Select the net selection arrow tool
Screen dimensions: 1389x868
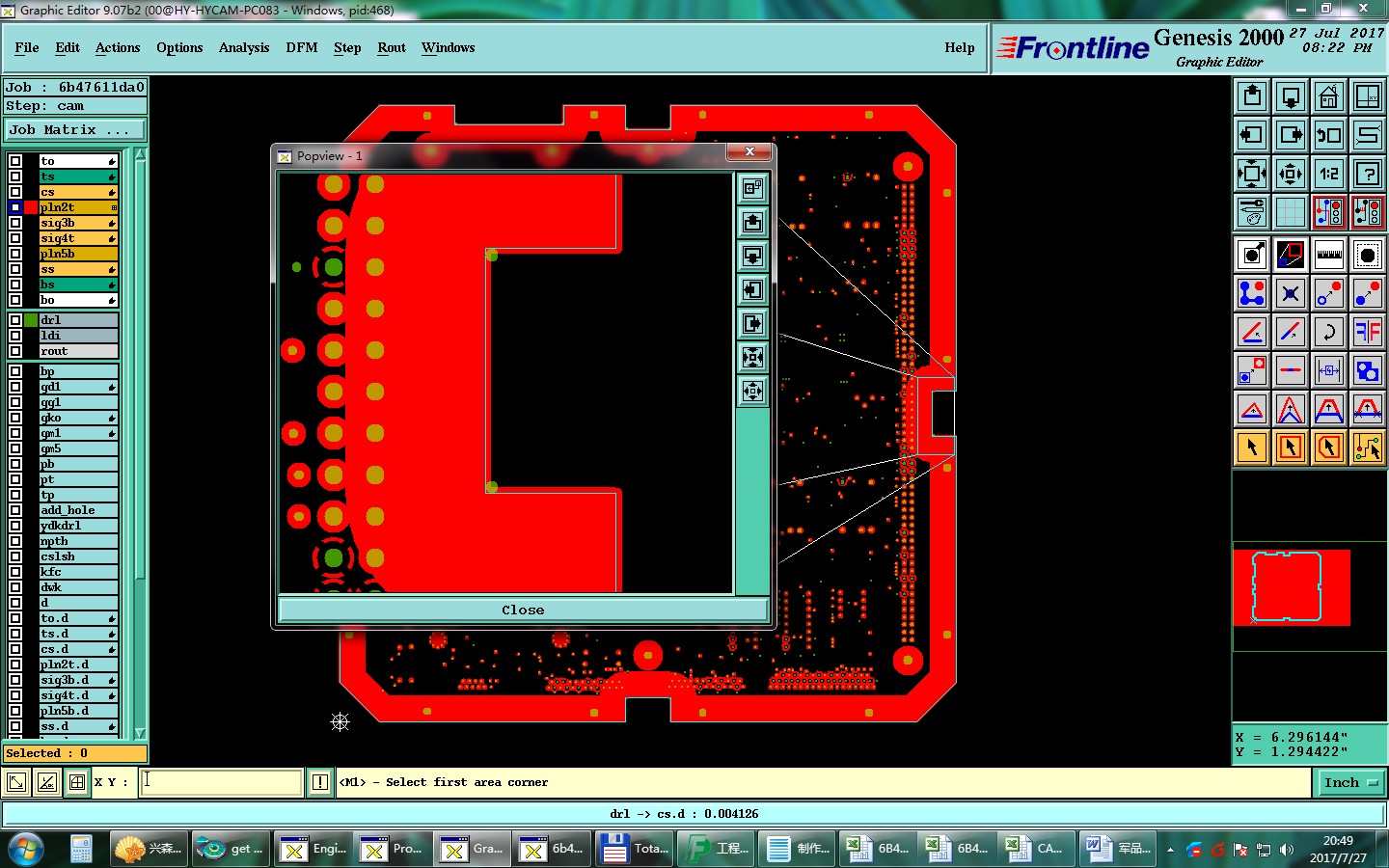click(1368, 448)
